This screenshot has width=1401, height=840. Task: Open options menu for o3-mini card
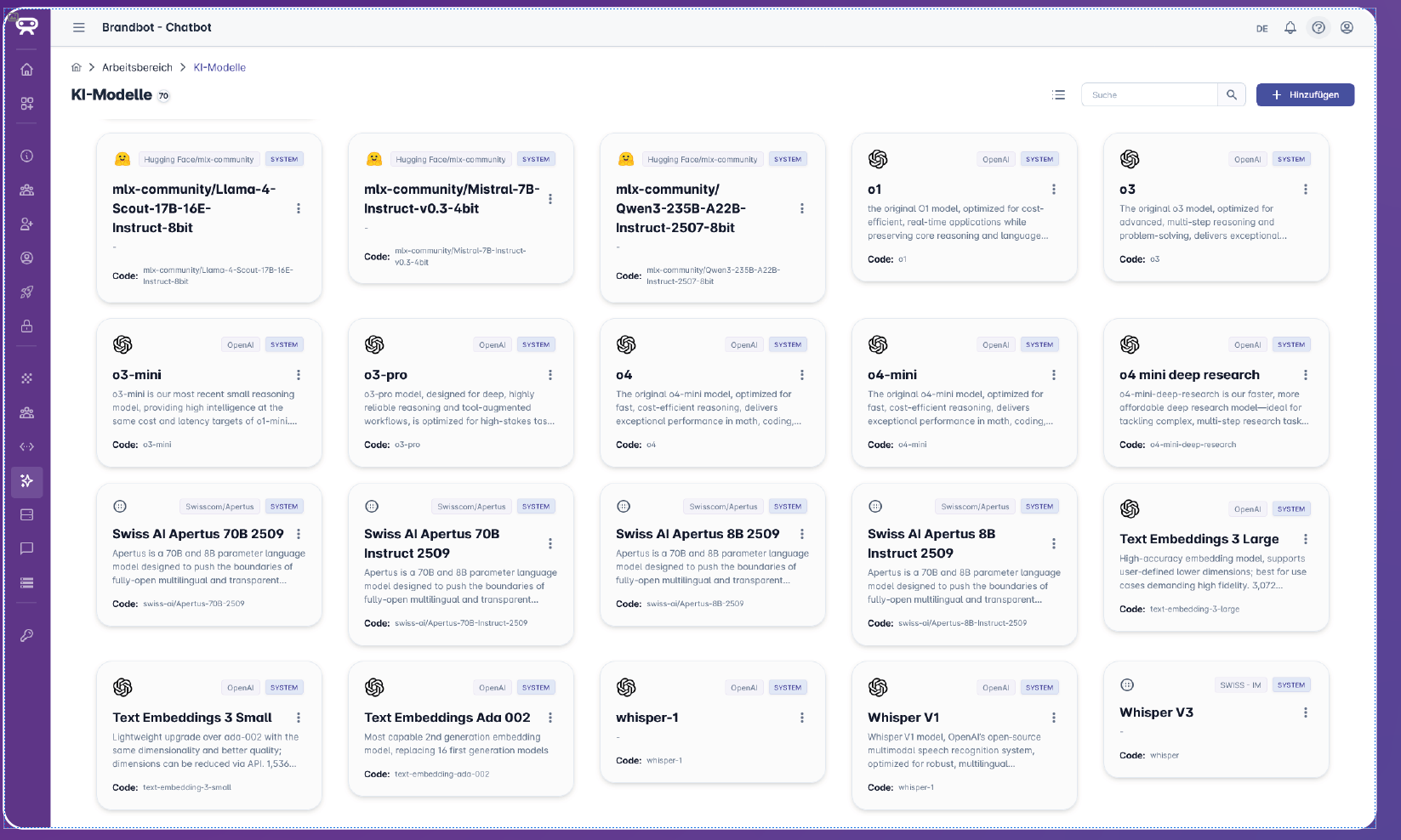tap(299, 375)
